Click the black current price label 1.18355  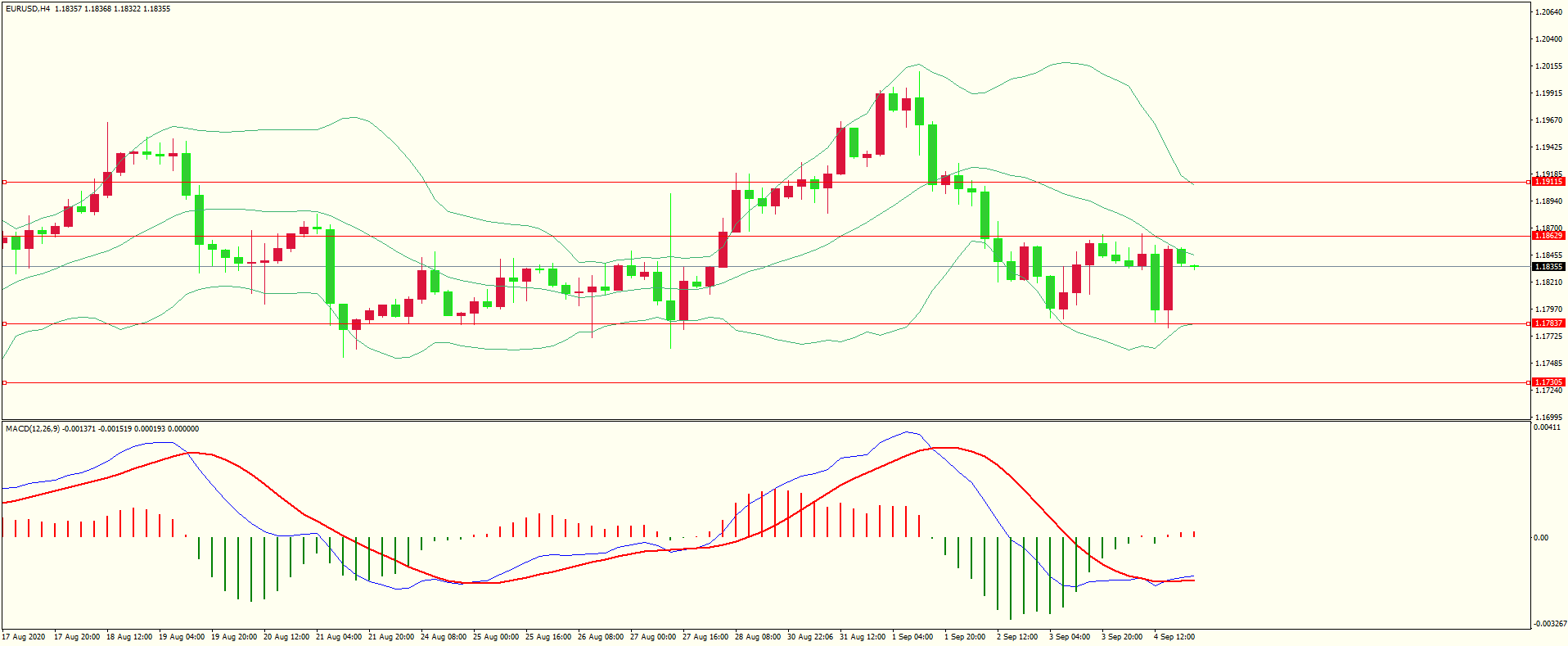pos(1548,267)
